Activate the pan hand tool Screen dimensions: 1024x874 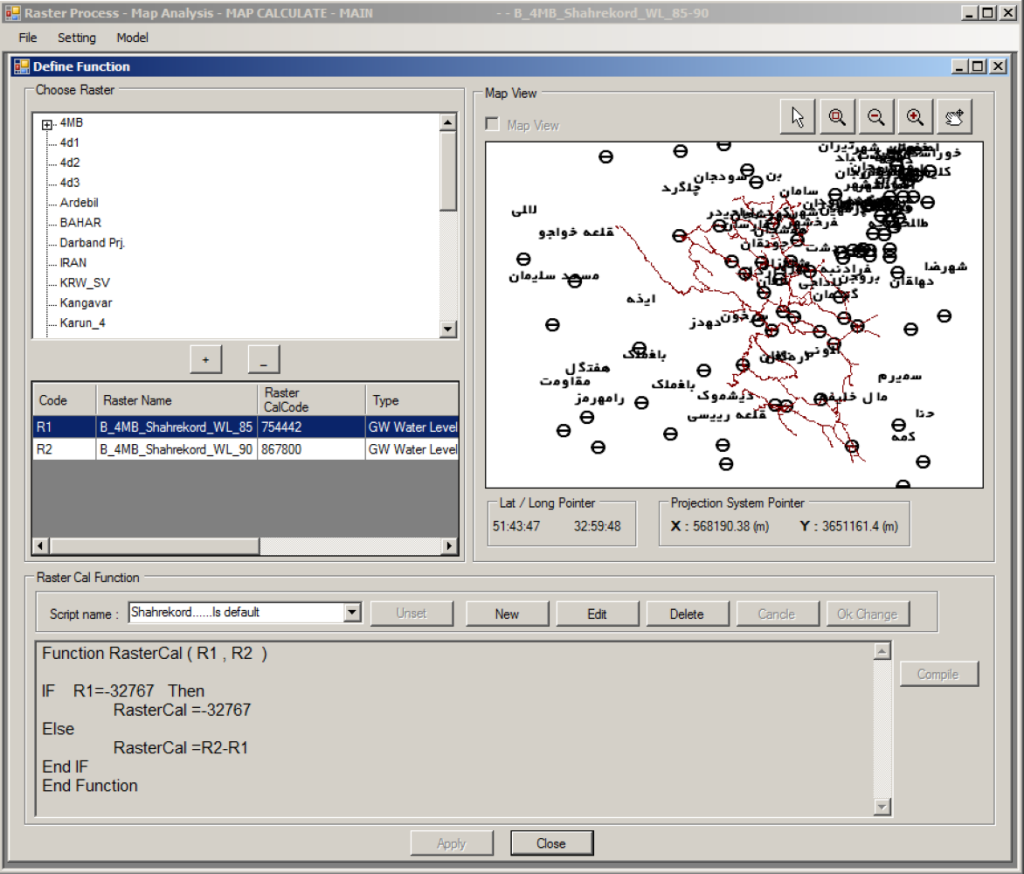[x=953, y=117]
